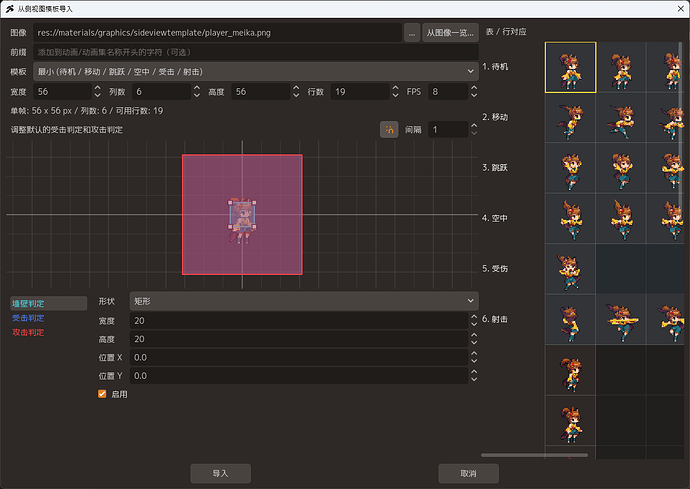Select the first 移动 frame thumbnail

[x=571, y=118]
